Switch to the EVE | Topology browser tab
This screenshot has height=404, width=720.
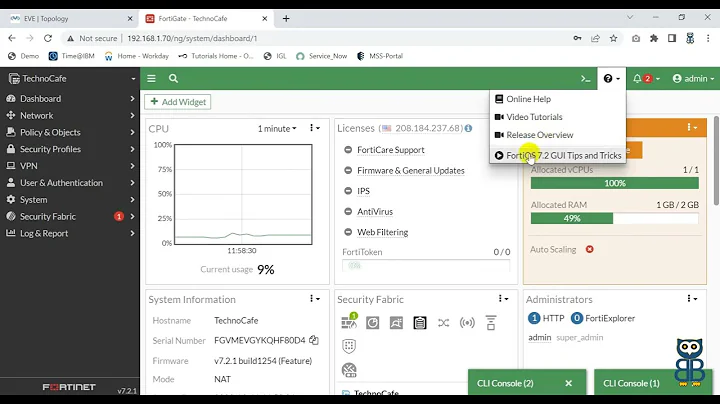pyautogui.click(x=69, y=18)
